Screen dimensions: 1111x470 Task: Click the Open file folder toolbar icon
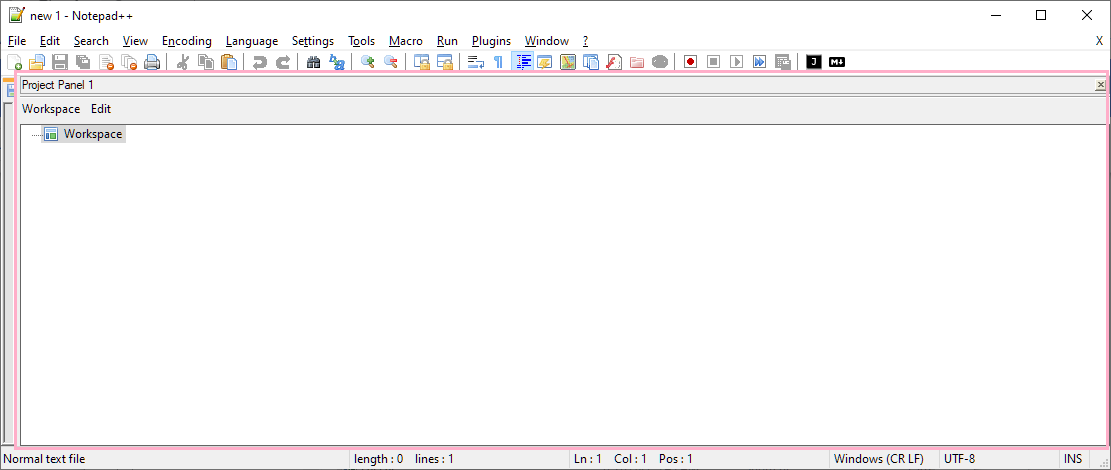37,62
